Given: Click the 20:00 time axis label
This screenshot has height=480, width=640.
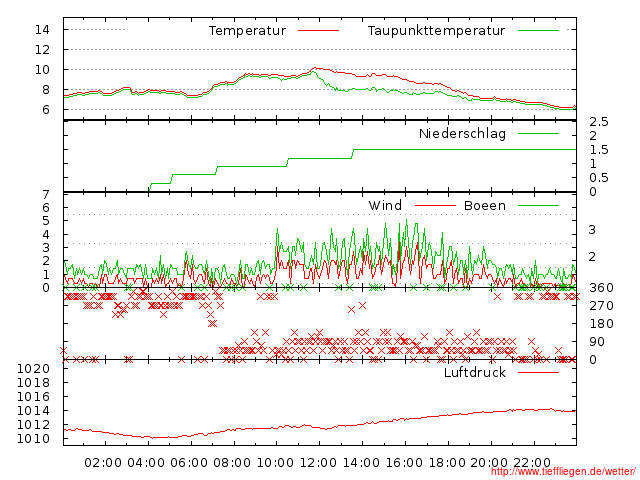Looking at the screenshot, I should point(489,463).
